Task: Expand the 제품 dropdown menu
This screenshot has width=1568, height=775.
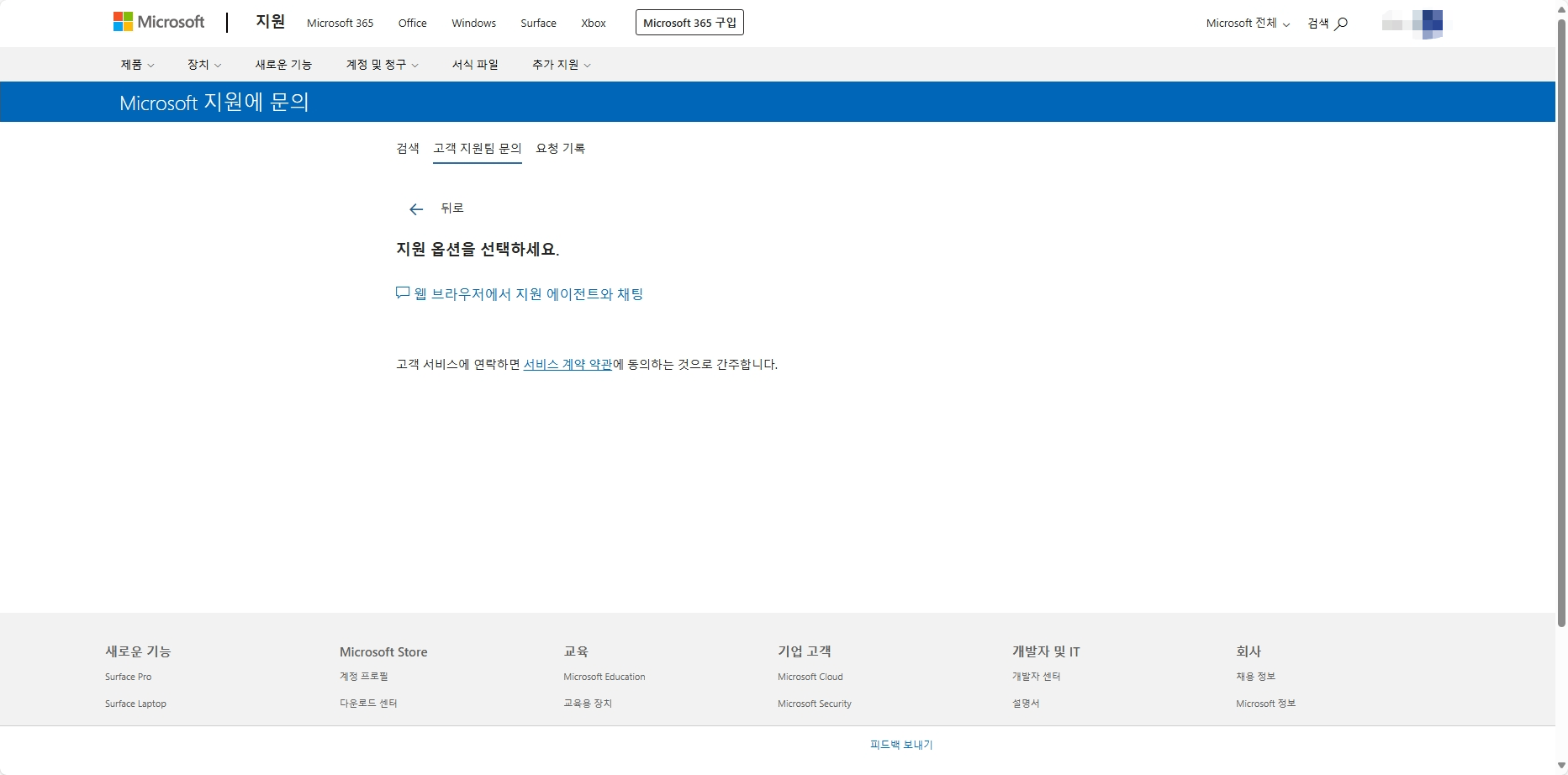Action: 137,65
